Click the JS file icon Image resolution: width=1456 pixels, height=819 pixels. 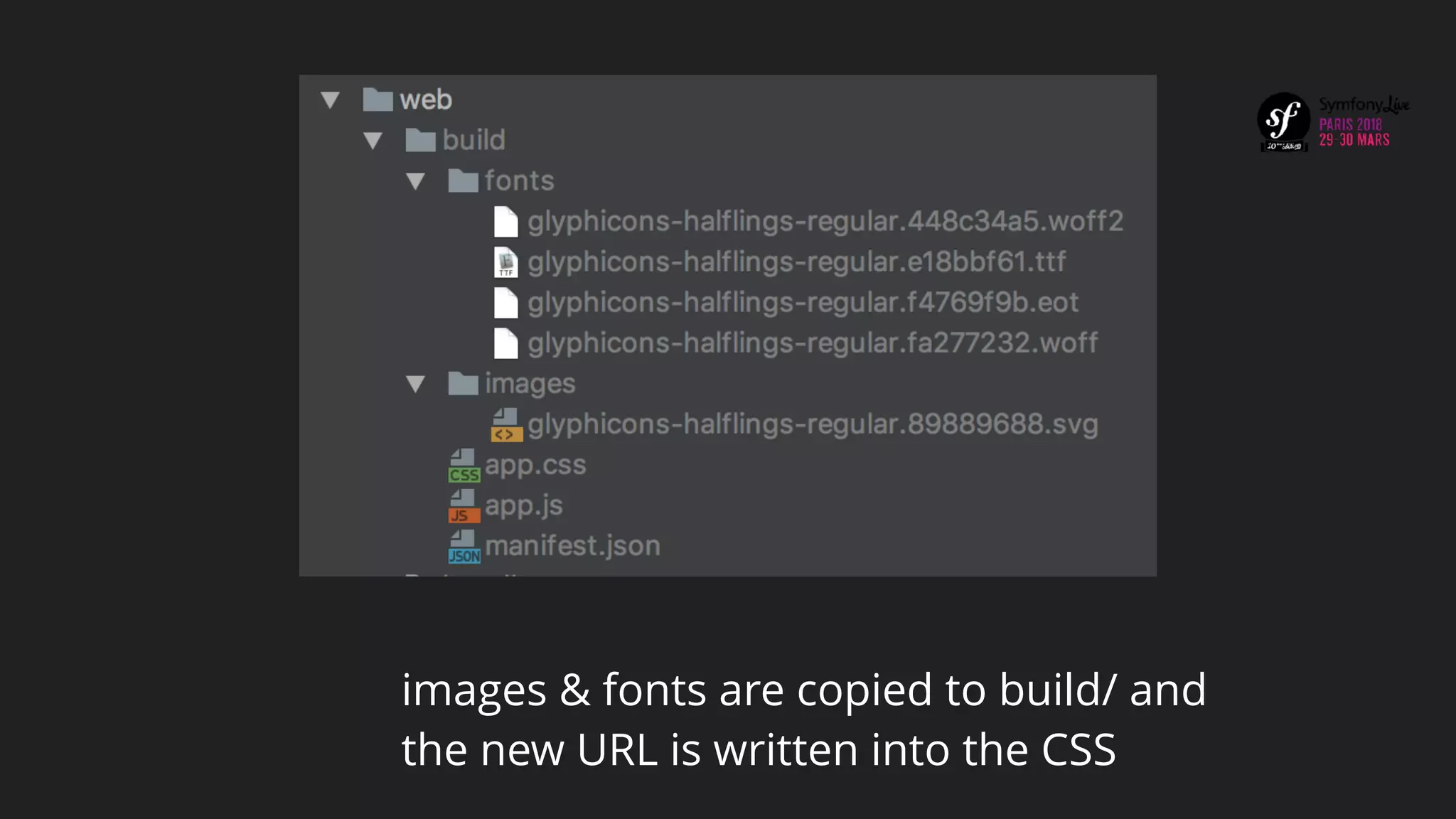click(x=464, y=506)
